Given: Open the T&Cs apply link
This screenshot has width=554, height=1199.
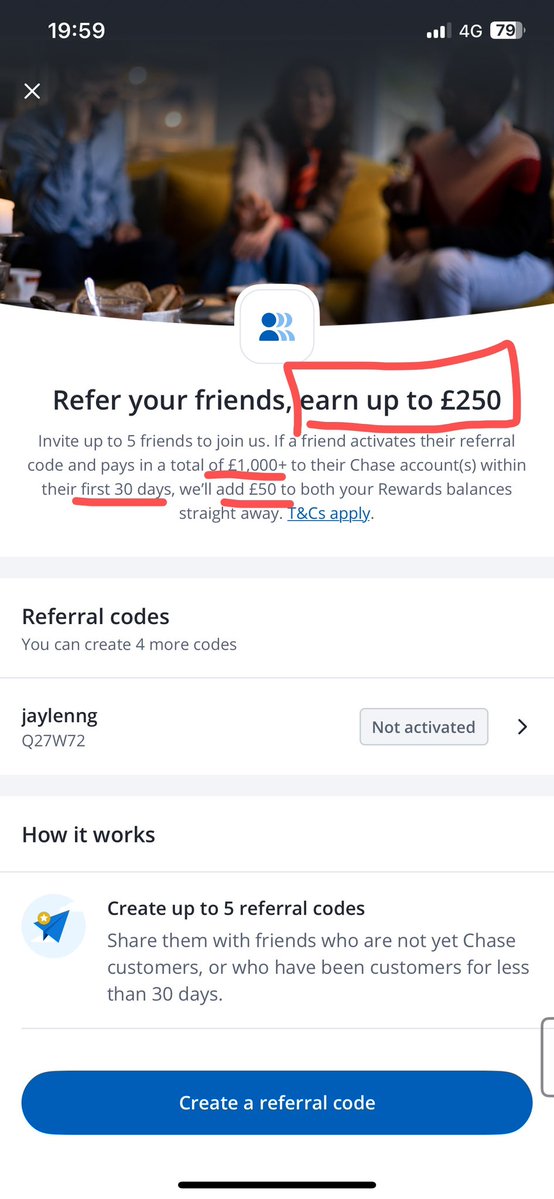Looking at the screenshot, I should (x=329, y=513).
